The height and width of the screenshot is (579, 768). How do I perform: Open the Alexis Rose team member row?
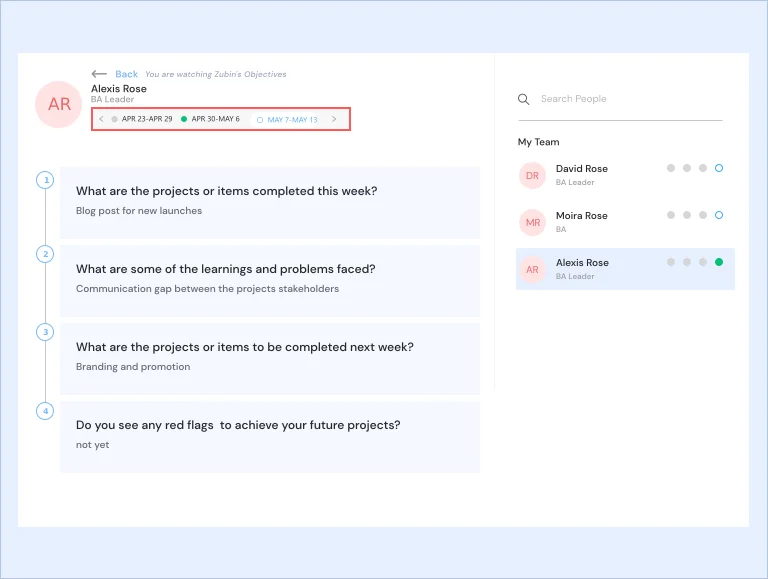click(x=625, y=269)
